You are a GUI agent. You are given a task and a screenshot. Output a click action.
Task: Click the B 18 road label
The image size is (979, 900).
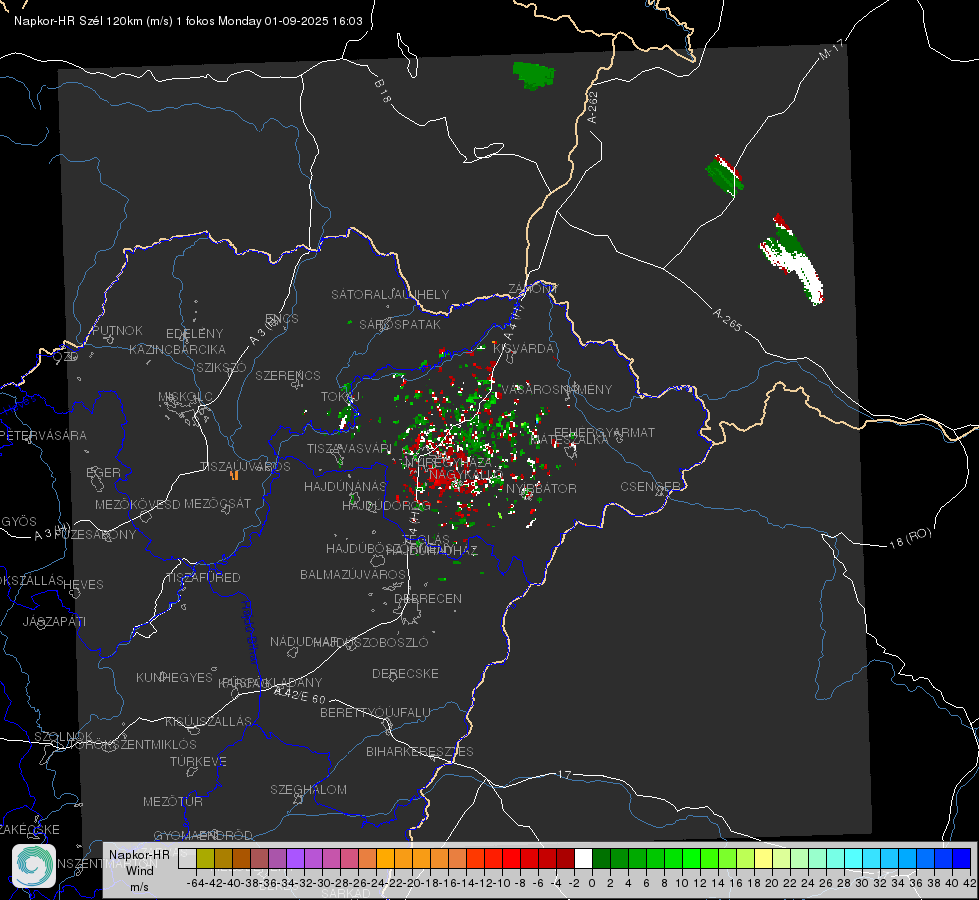383,91
